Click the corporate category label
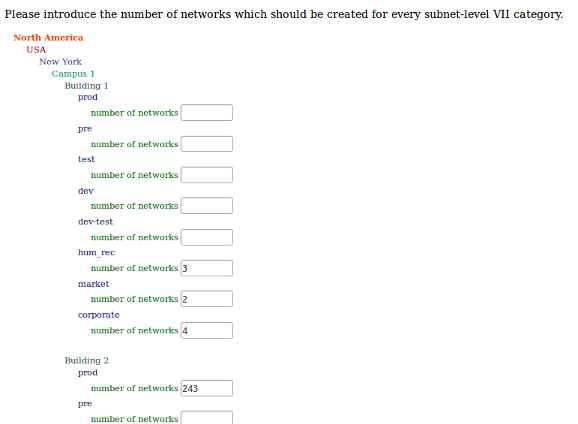This screenshot has height=424, width=578. [99, 315]
